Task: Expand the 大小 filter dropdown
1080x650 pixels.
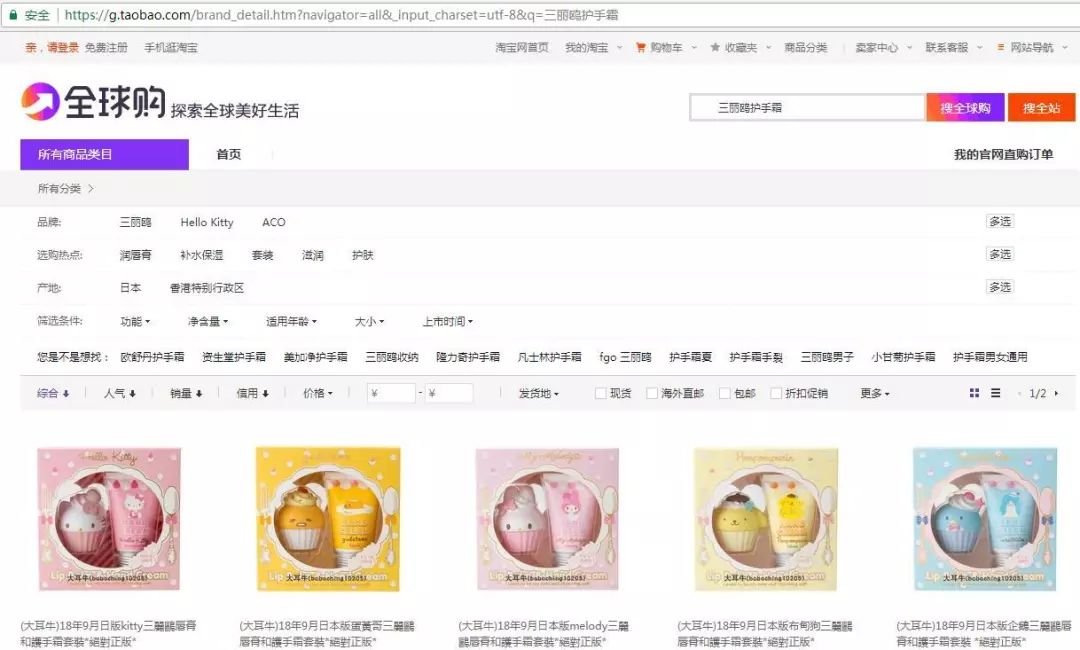Action: 369,322
